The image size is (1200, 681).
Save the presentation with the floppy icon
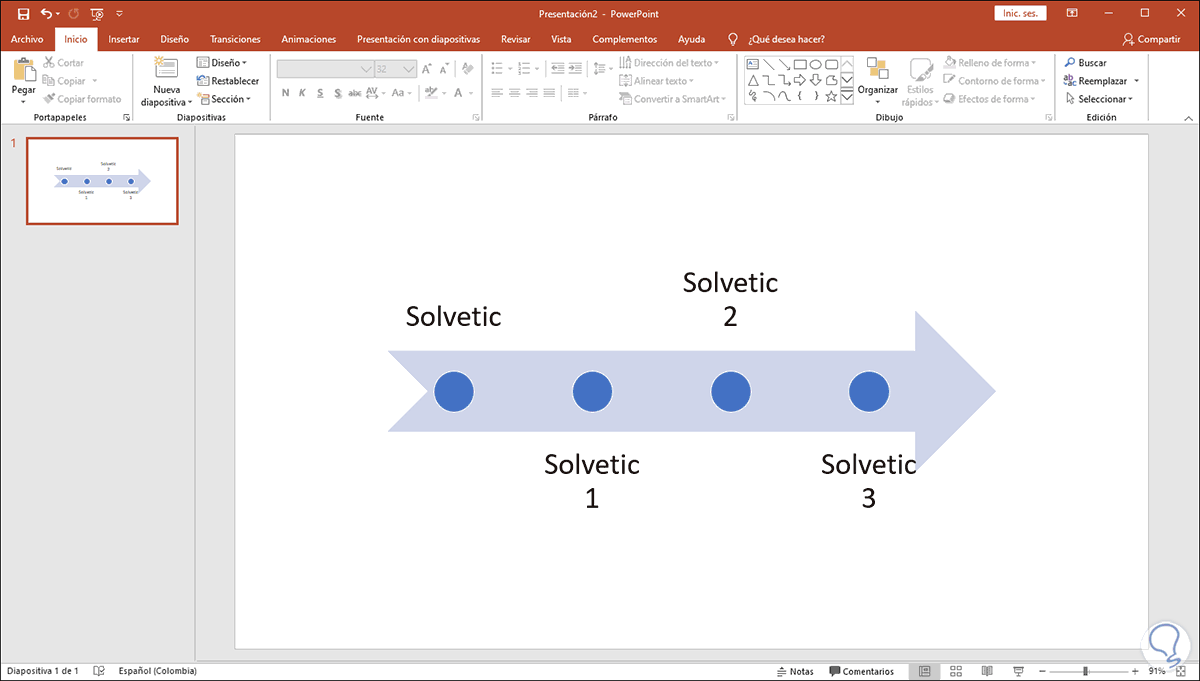23,14
